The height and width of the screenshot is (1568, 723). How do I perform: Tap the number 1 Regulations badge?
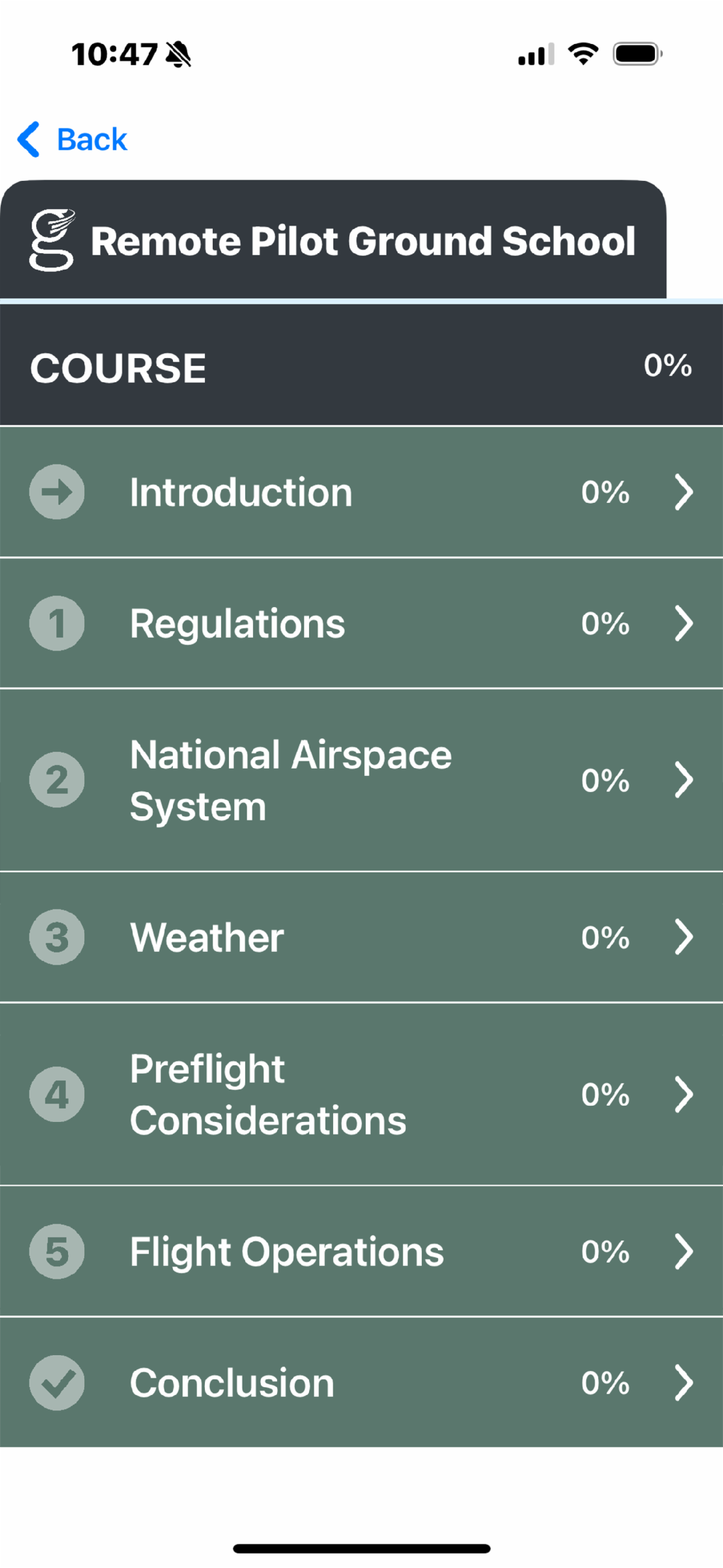(x=57, y=623)
